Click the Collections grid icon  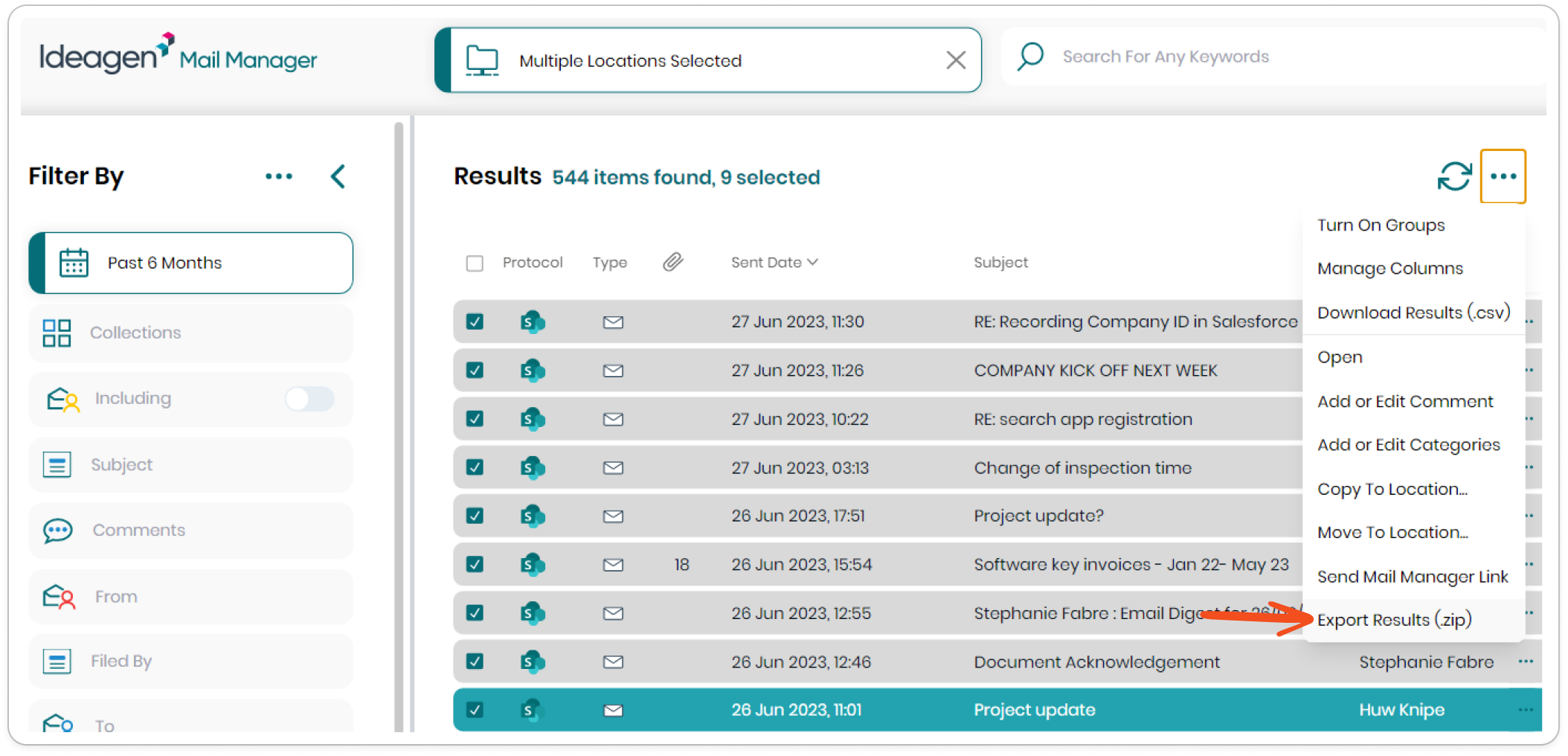coord(57,333)
